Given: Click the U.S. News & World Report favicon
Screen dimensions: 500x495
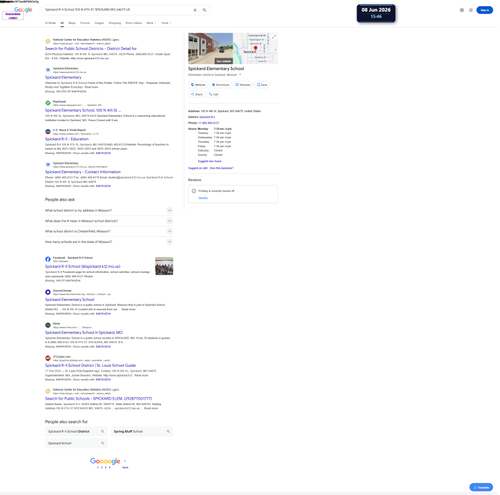Looking at the screenshot, I should coord(48,132).
